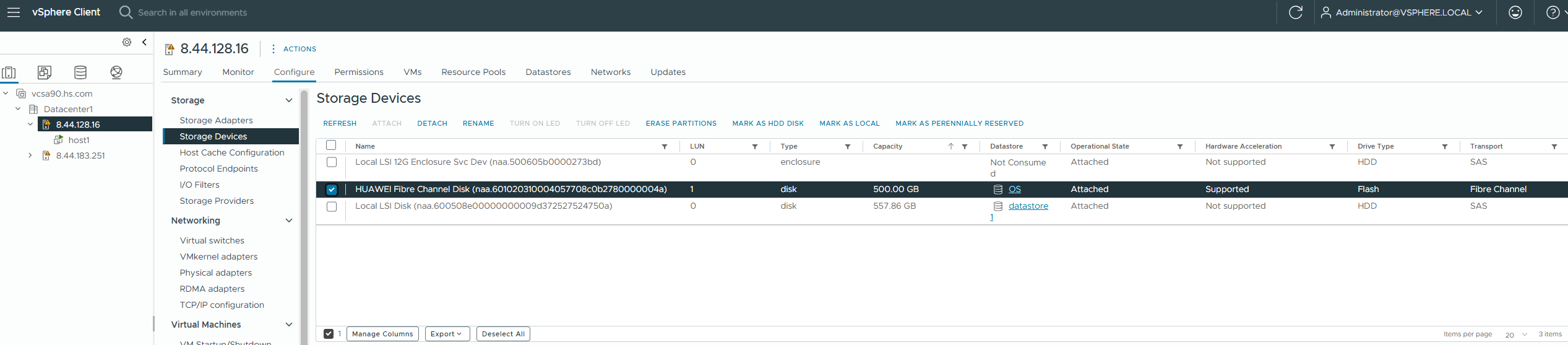1568x345 pixels.
Task: Toggle the selected-count checkbox in footer
Action: 329,334
